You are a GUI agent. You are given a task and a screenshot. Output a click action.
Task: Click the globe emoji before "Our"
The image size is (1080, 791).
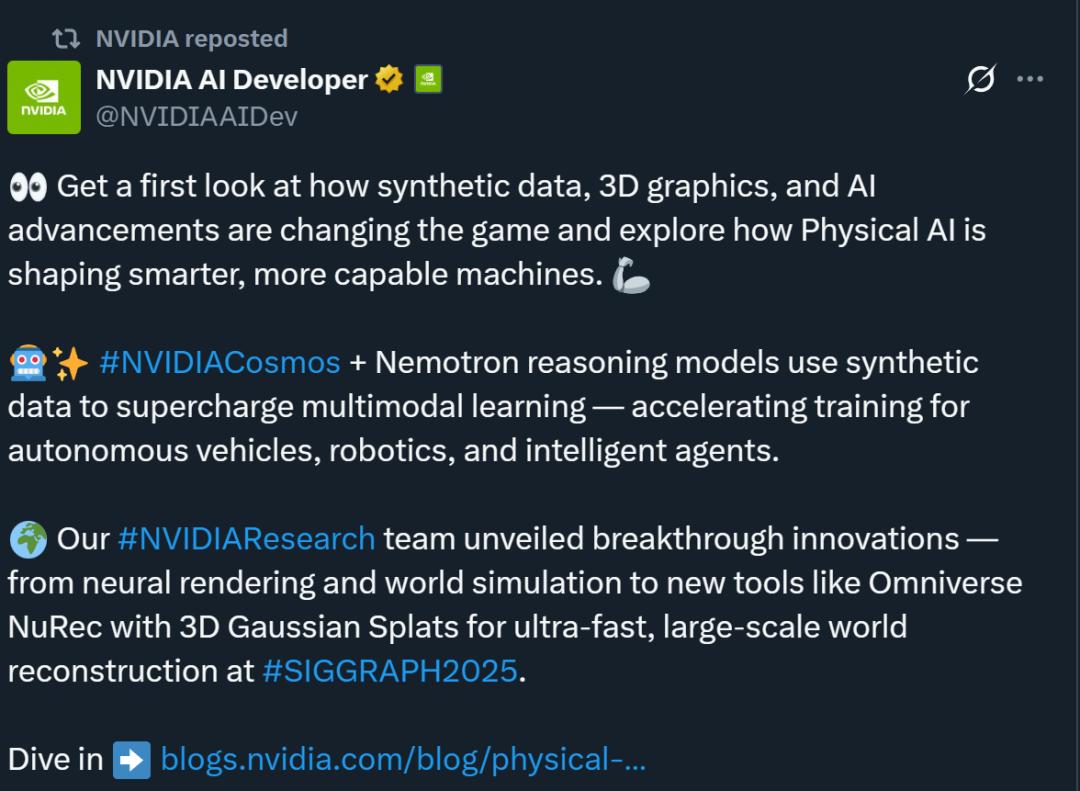click(27, 539)
